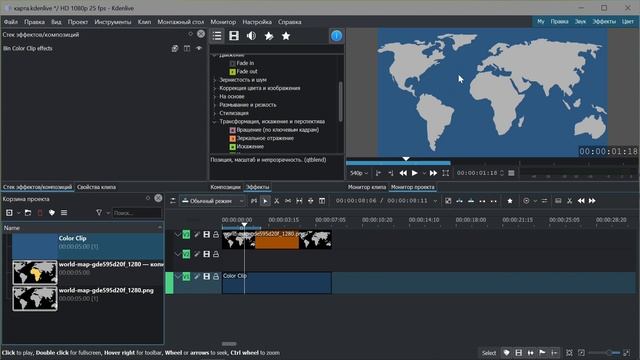Open the track menu icon left of the mode dropdown

173,201
